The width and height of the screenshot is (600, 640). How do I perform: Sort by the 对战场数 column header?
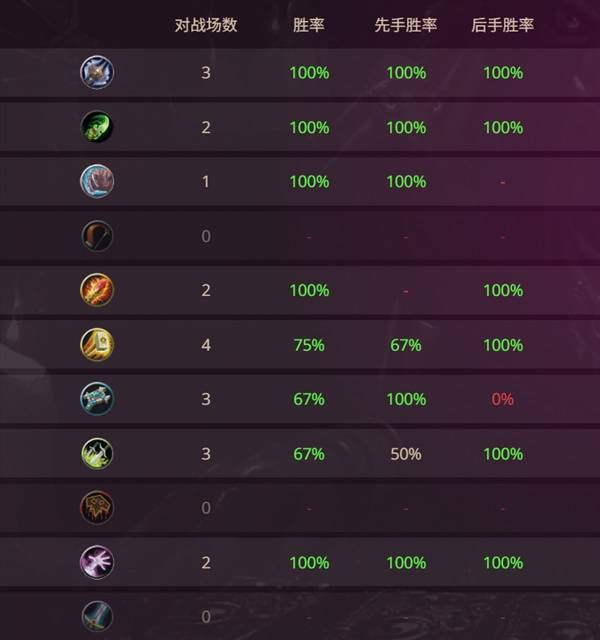click(x=206, y=25)
